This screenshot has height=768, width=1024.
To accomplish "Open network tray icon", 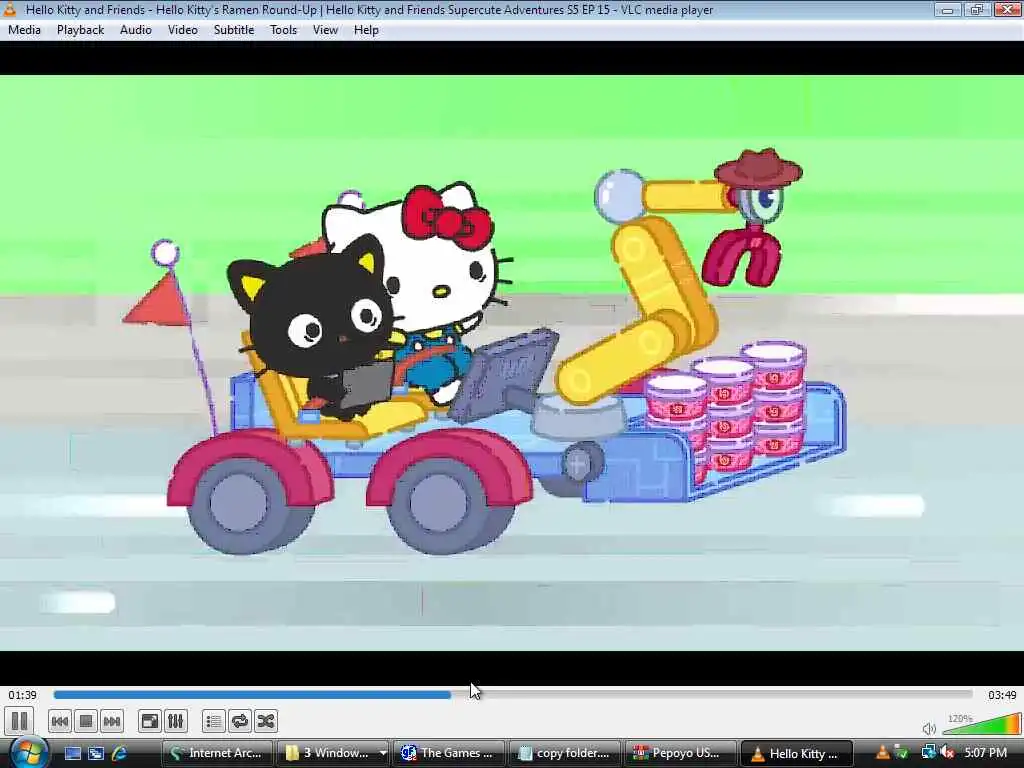I will [x=928, y=754].
